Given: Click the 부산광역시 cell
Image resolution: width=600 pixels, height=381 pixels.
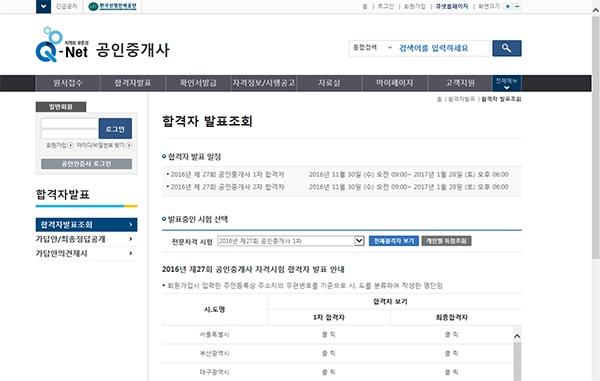Looking at the screenshot, I should (x=214, y=353).
